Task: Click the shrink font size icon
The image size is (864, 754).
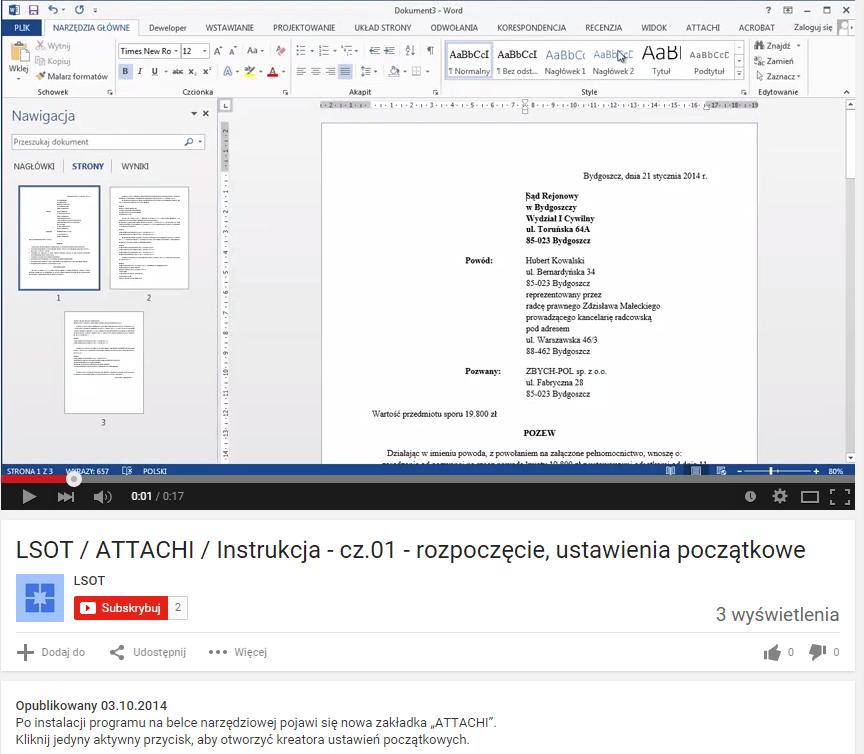Action: [x=233, y=51]
